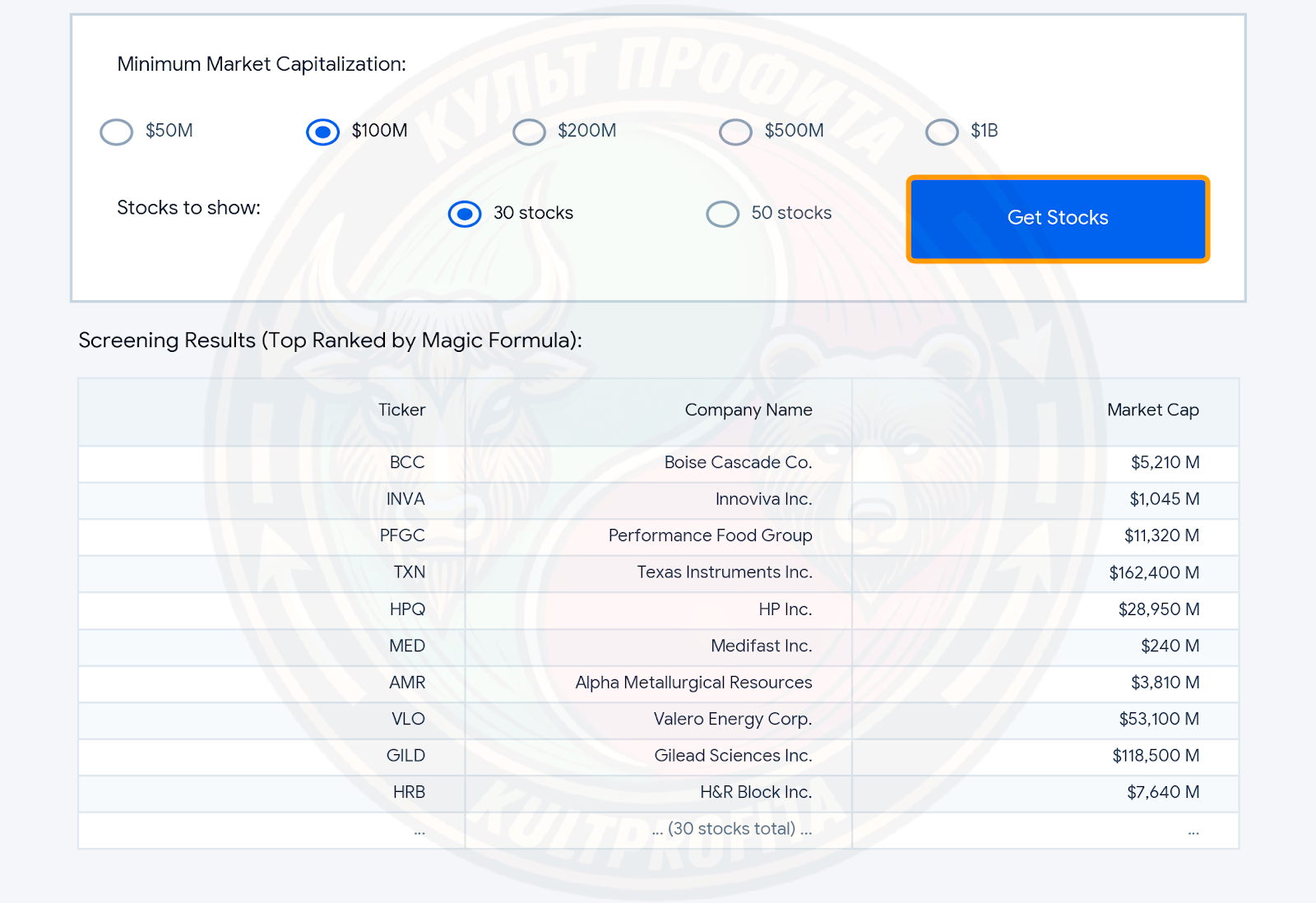Select the $50M minimum market cap option
This screenshot has height=903, width=1316.
click(116, 132)
